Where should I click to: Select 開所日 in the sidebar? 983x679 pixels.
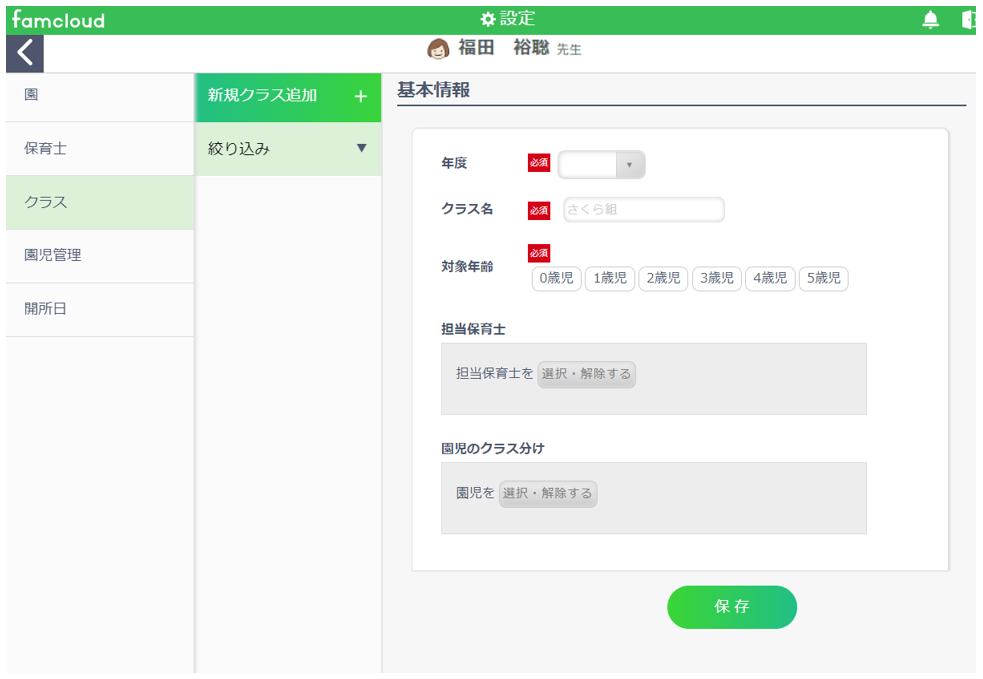pos(100,309)
